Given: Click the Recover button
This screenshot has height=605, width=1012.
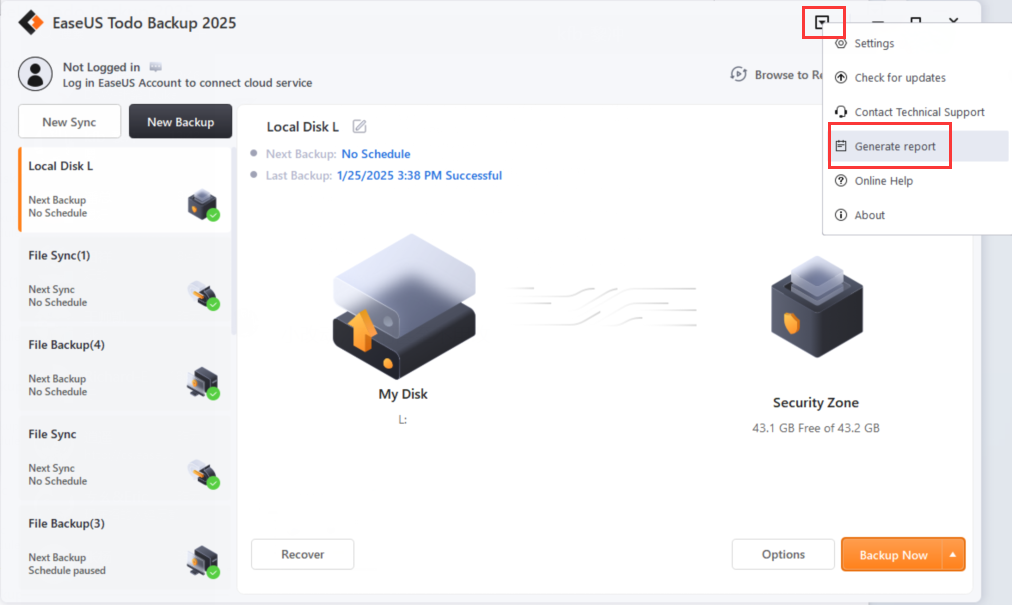Looking at the screenshot, I should (x=303, y=554).
